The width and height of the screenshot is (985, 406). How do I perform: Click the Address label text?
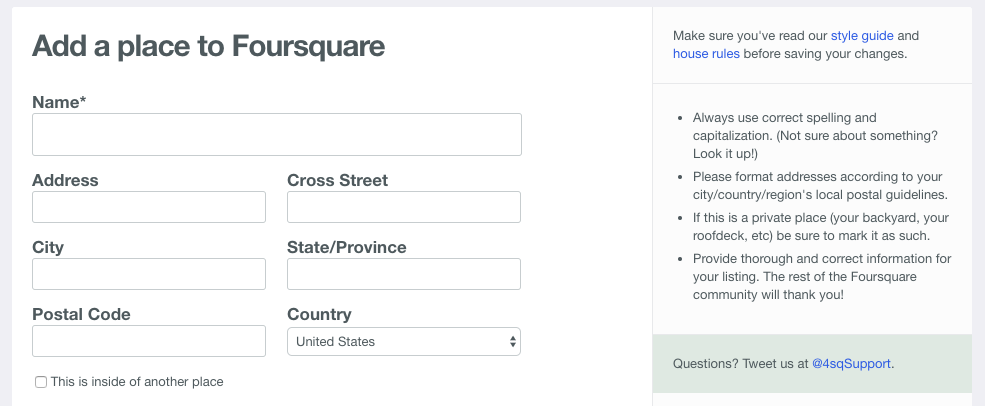pos(65,180)
